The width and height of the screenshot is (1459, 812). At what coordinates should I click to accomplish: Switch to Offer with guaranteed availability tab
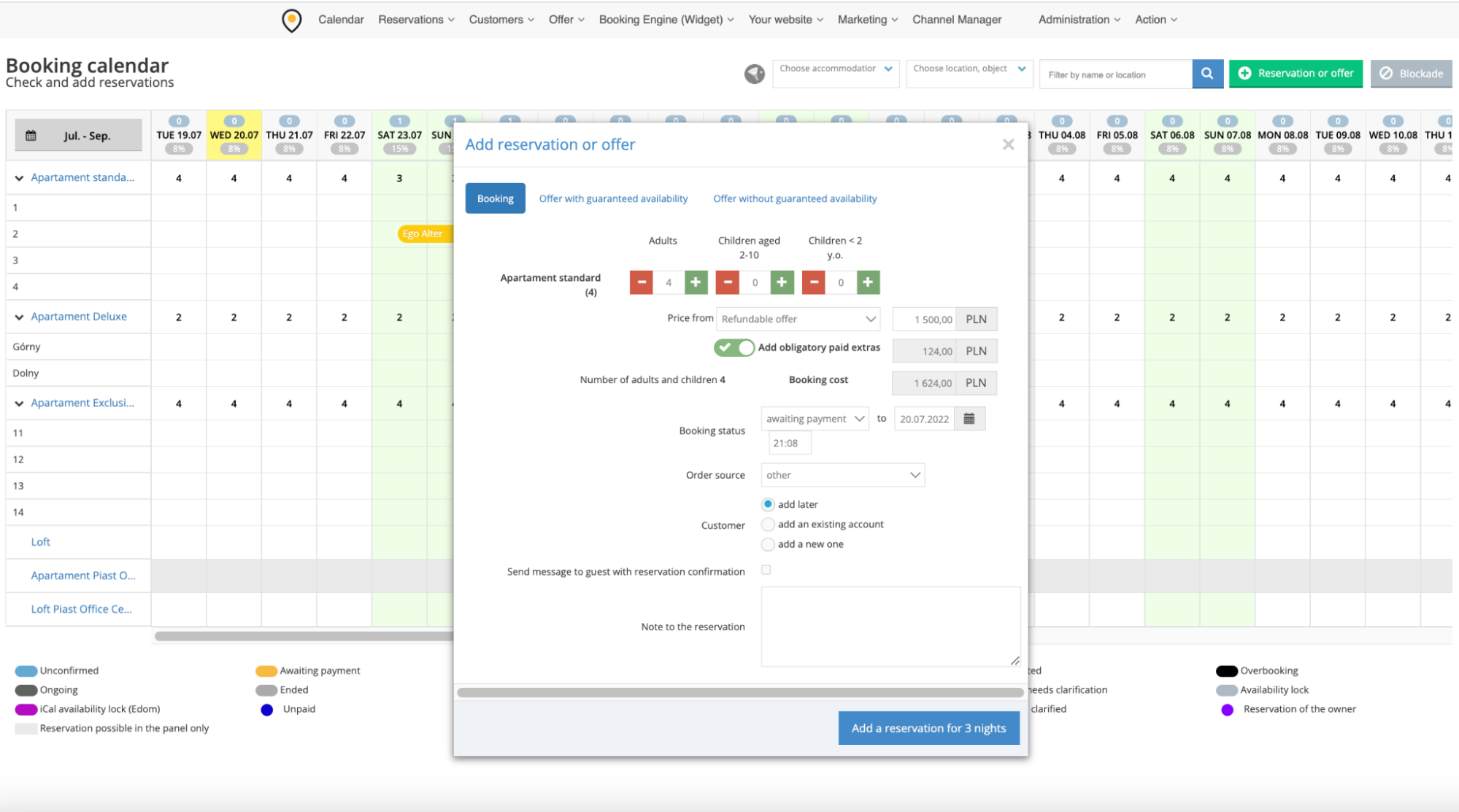coord(613,198)
